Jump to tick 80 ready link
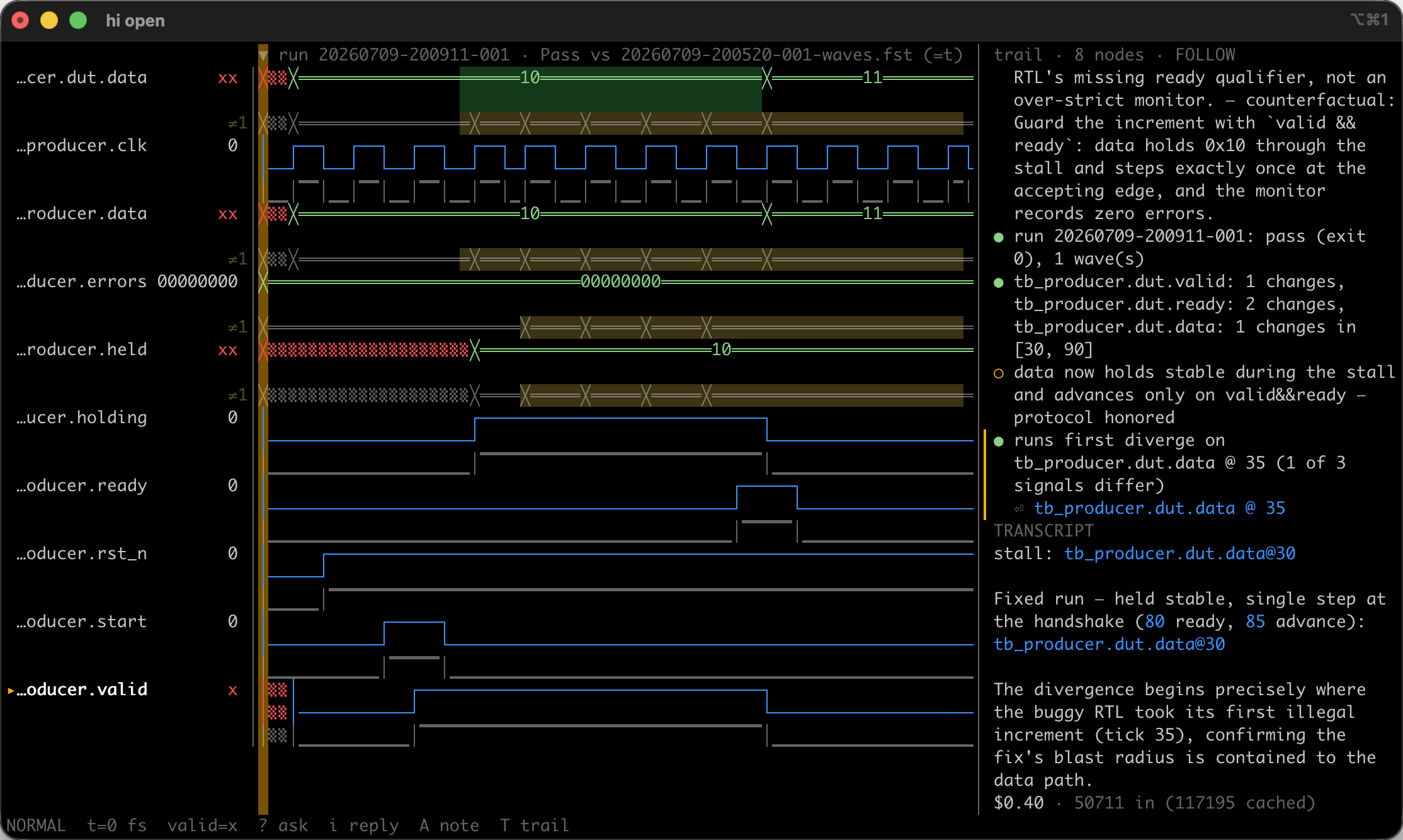 coord(1154,622)
